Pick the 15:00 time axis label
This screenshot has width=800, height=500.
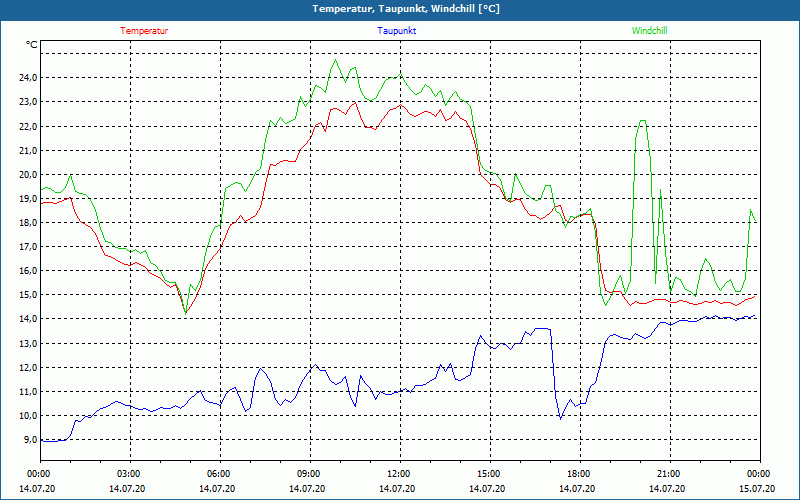click(x=489, y=474)
